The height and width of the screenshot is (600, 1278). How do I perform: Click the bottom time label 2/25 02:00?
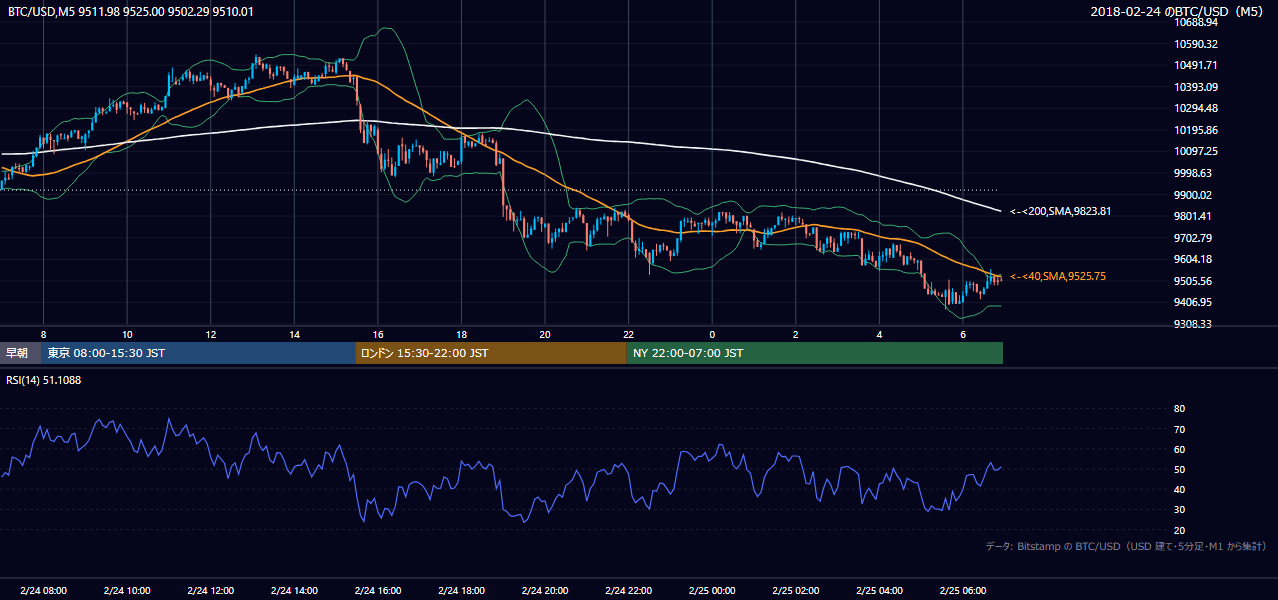pyautogui.click(x=796, y=591)
